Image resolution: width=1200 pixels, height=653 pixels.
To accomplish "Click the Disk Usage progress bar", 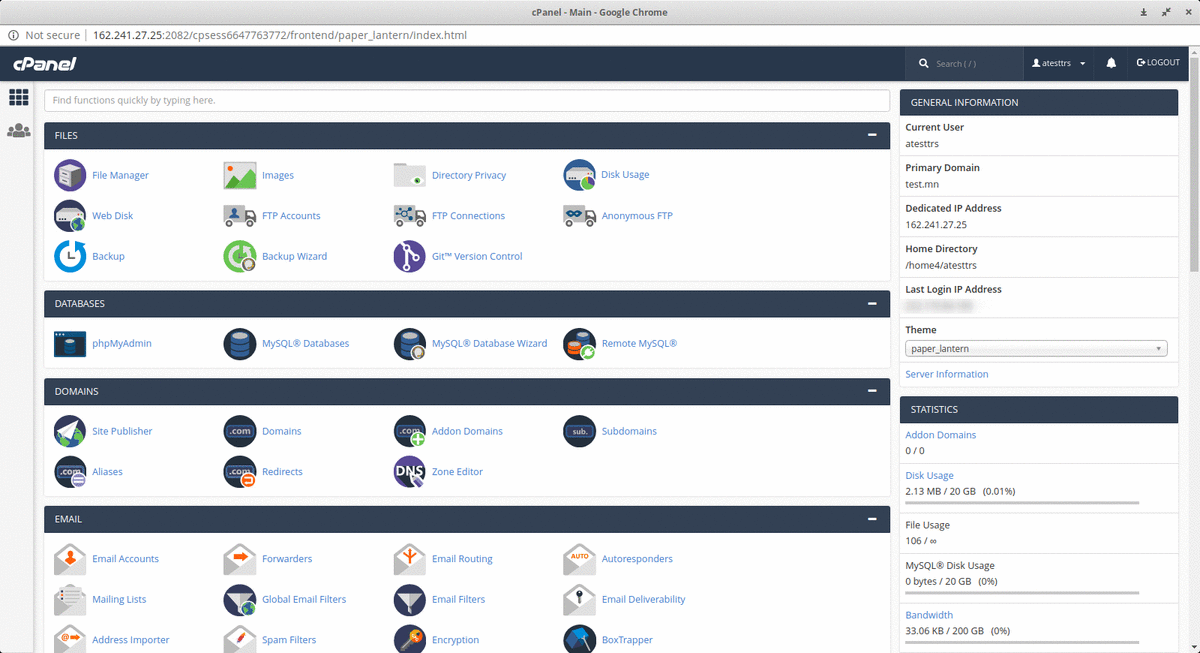I will (1022, 503).
